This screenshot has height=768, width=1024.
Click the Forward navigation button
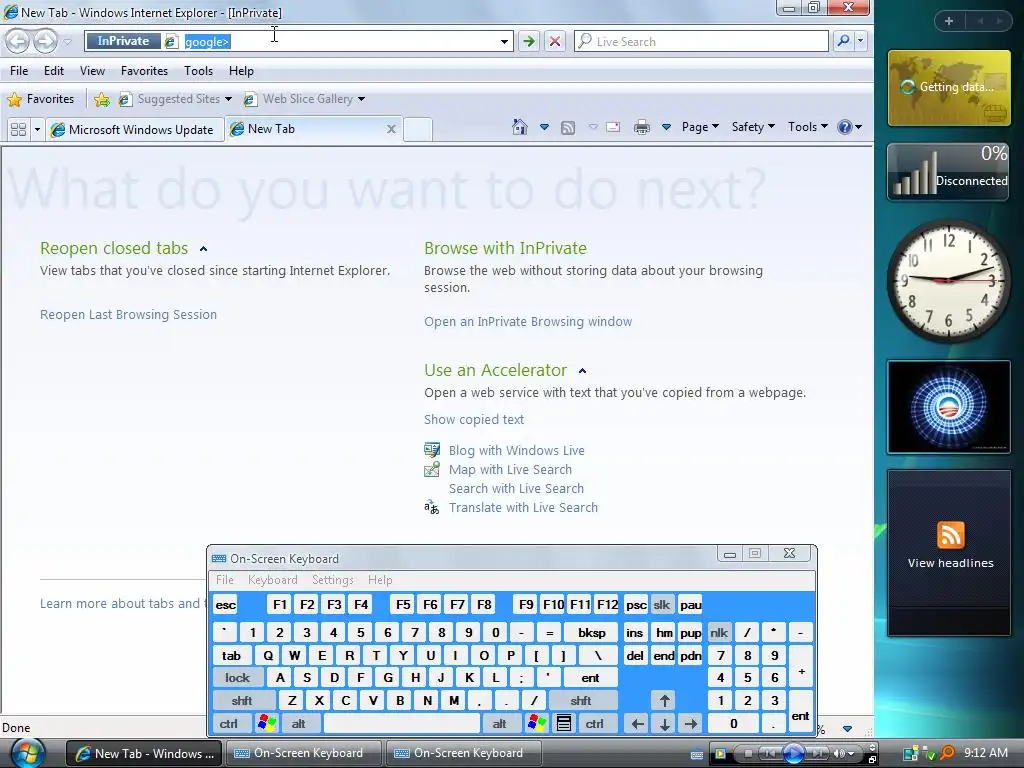coord(45,42)
